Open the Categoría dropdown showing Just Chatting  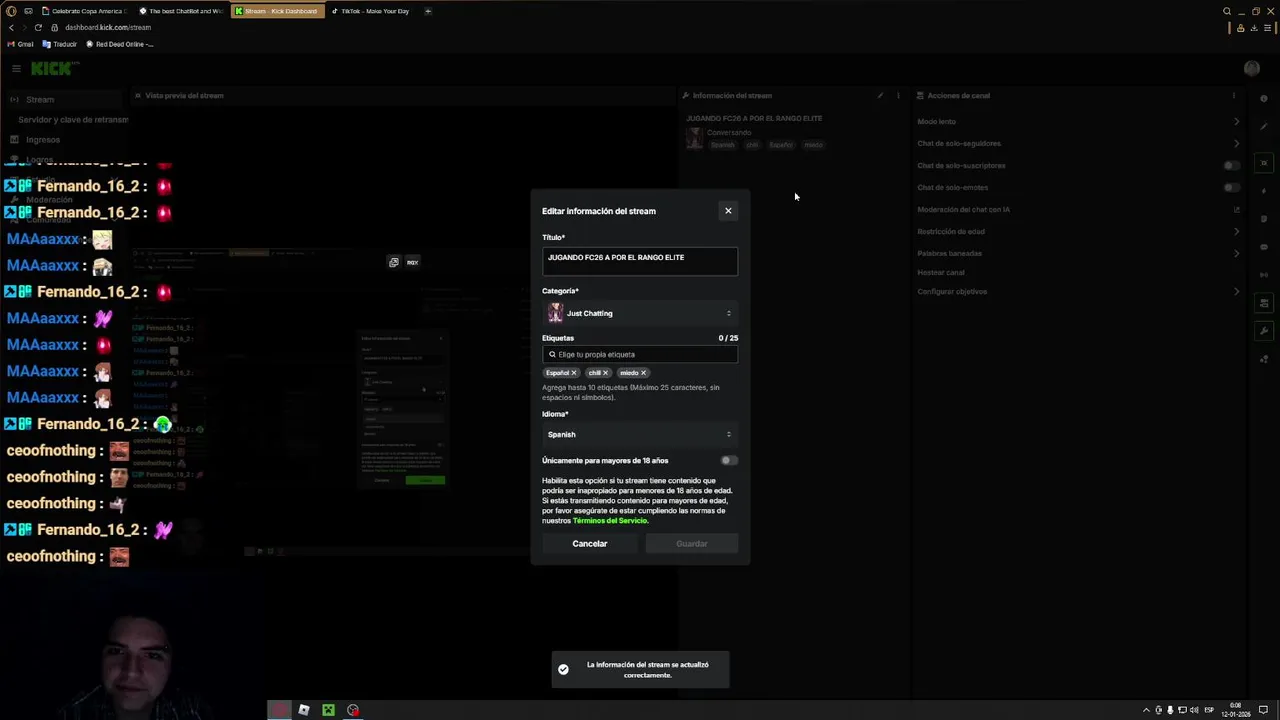(640, 313)
